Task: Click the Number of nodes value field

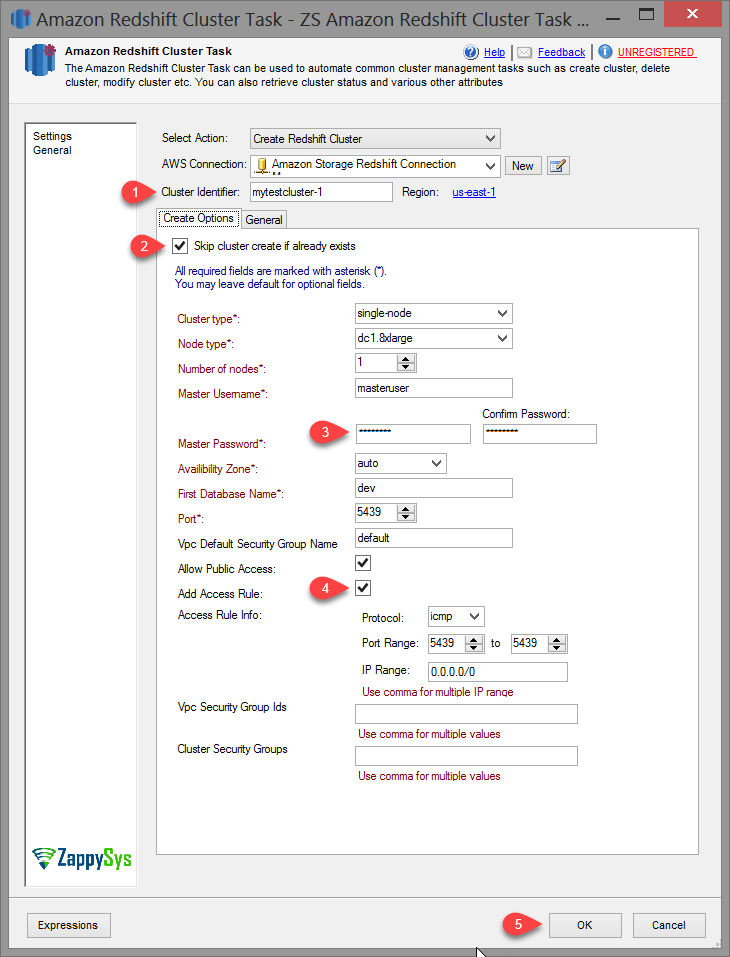Action: [x=376, y=363]
